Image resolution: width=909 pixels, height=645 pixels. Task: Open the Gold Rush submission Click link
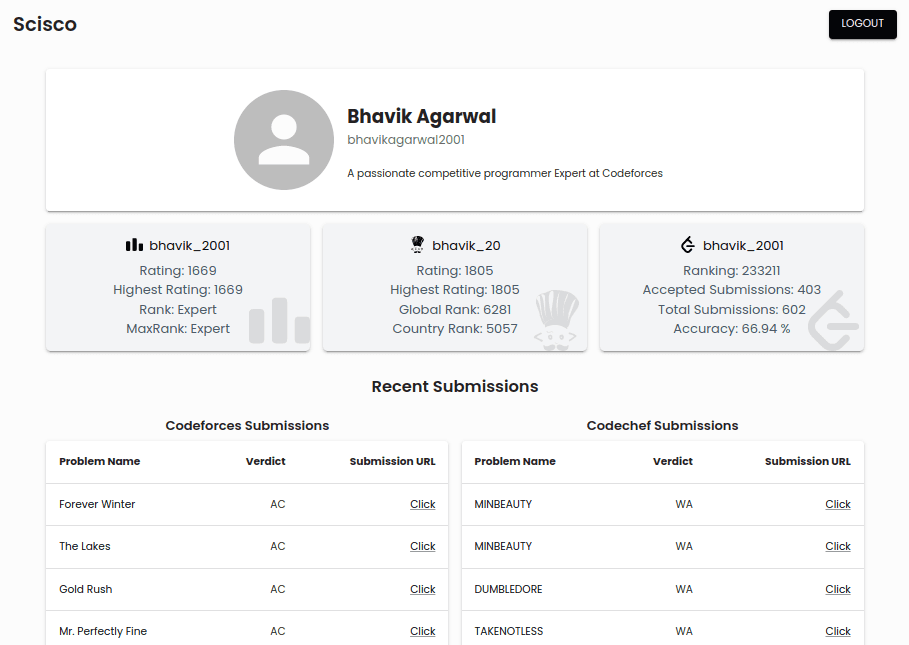(x=422, y=589)
